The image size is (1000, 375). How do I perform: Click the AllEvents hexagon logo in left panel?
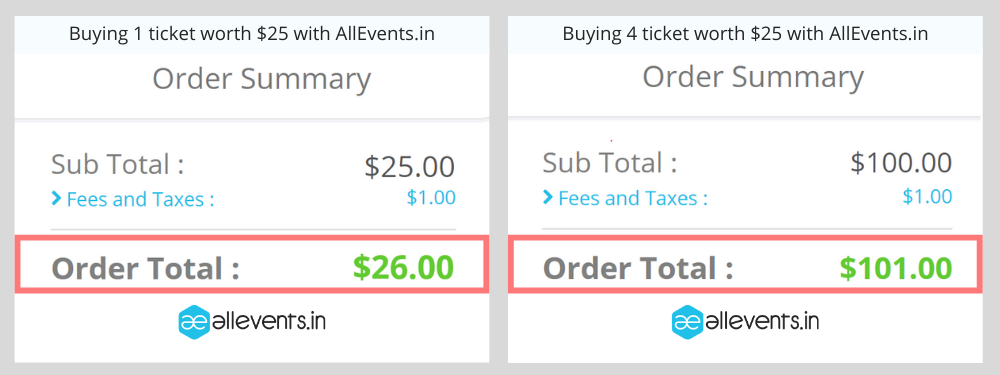pyautogui.click(x=195, y=322)
